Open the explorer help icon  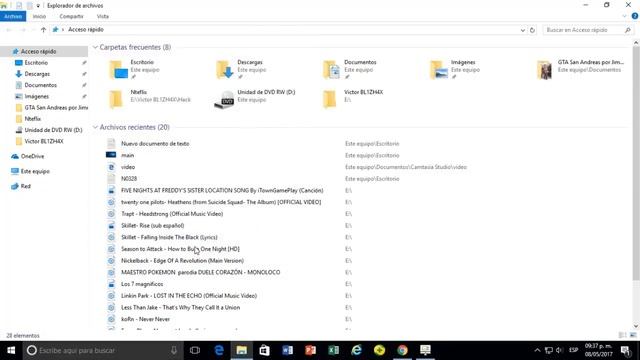pos(635,16)
